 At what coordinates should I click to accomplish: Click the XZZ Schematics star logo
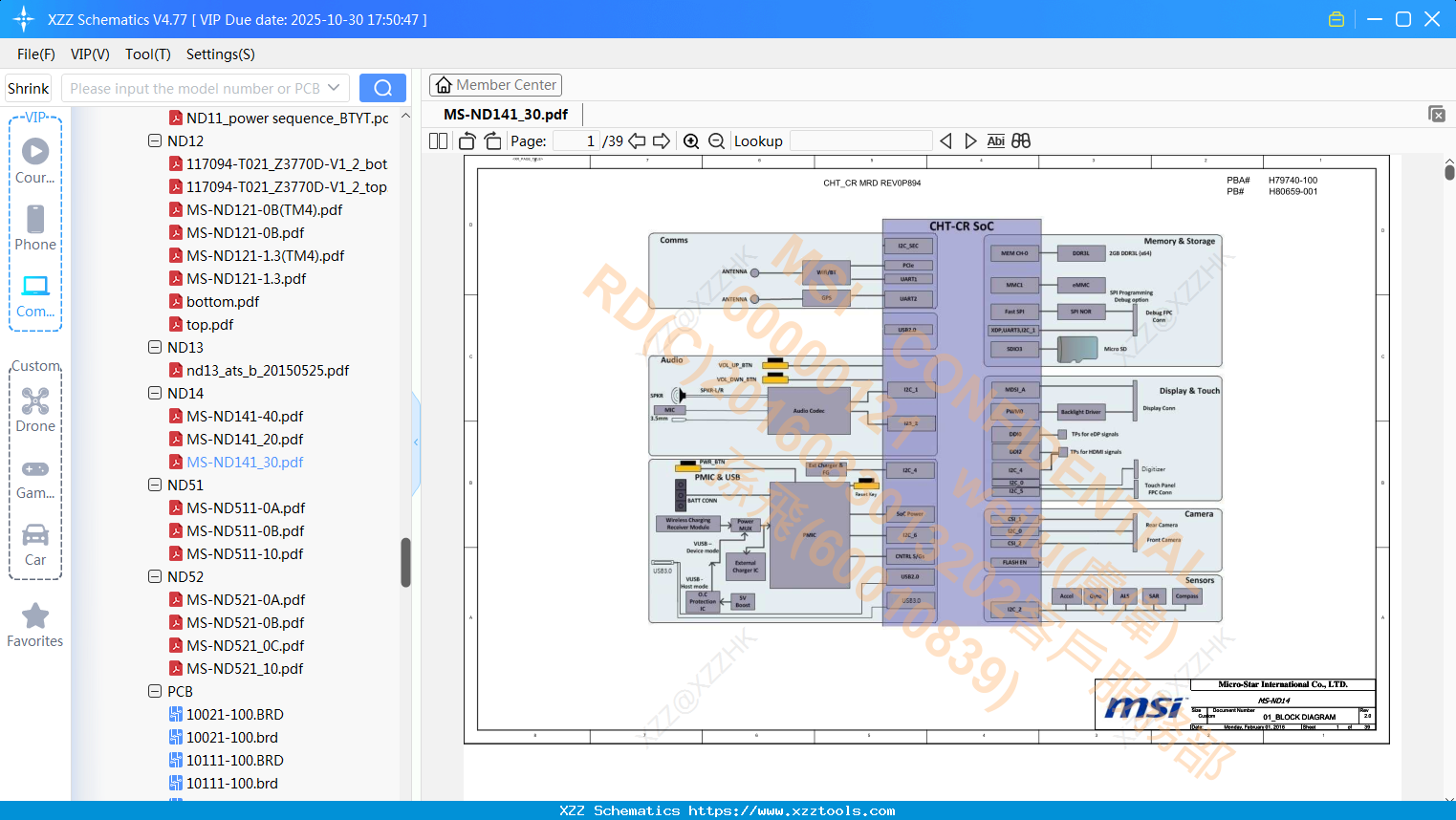(24, 19)
